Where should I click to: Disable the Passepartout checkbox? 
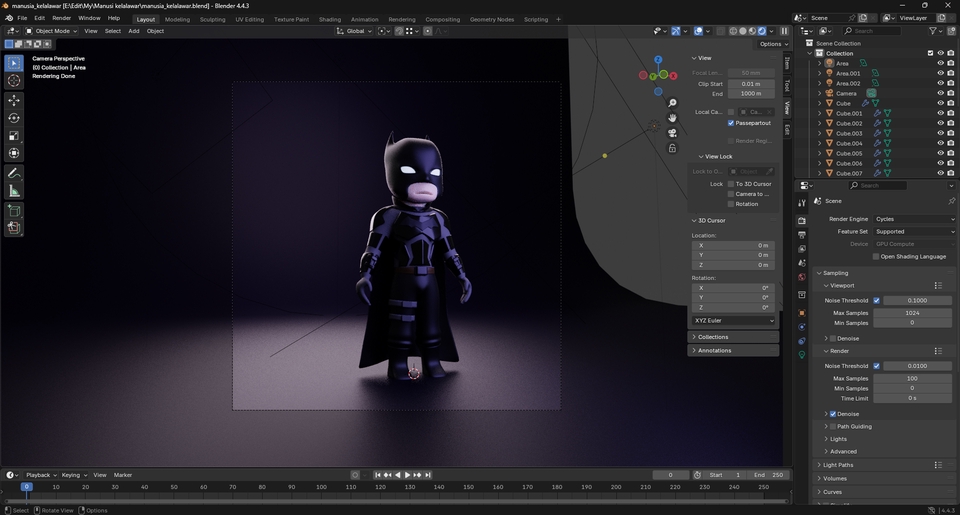tap(731, 123)
